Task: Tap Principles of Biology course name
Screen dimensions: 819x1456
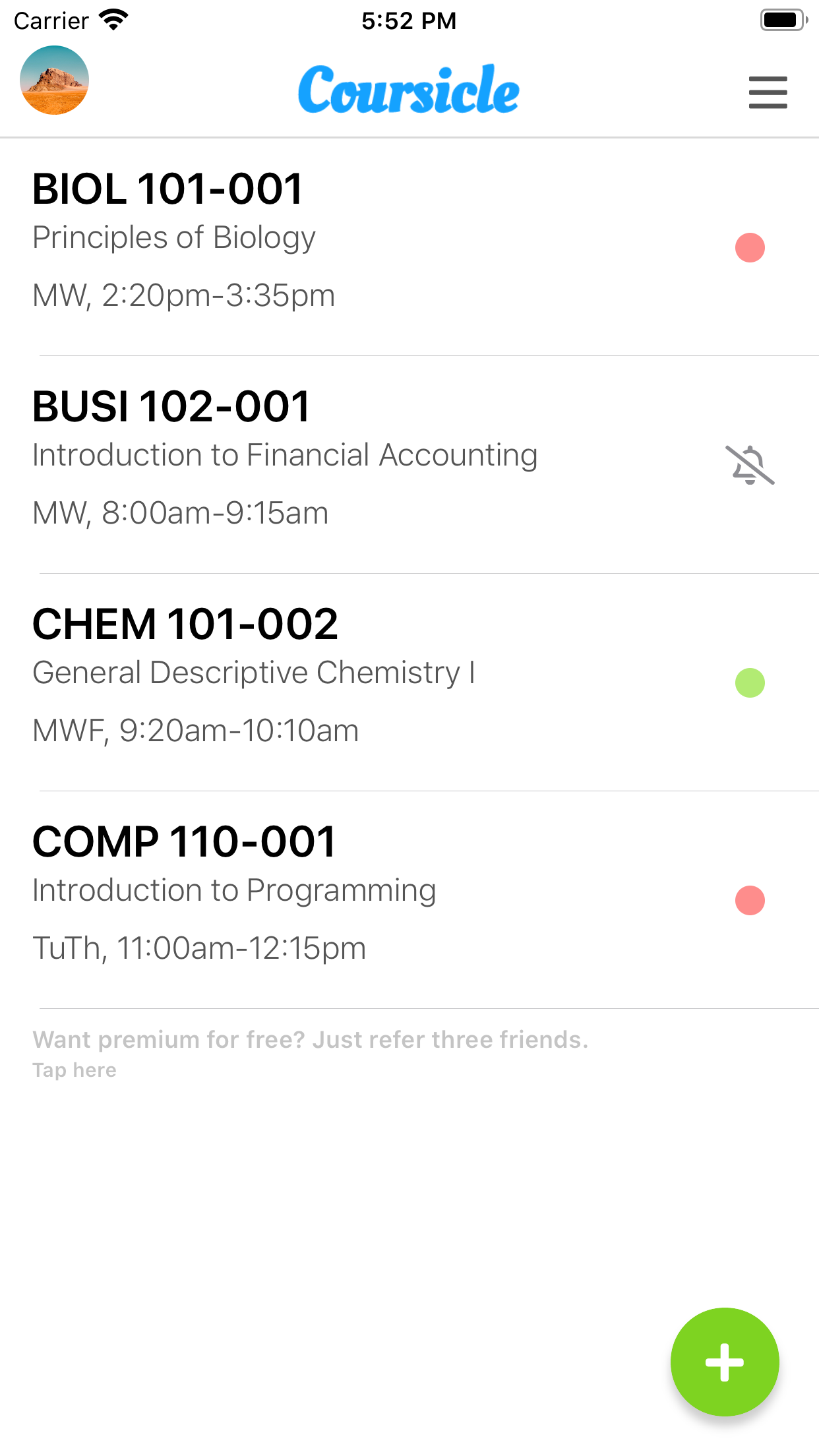Action: click(174, 237)
